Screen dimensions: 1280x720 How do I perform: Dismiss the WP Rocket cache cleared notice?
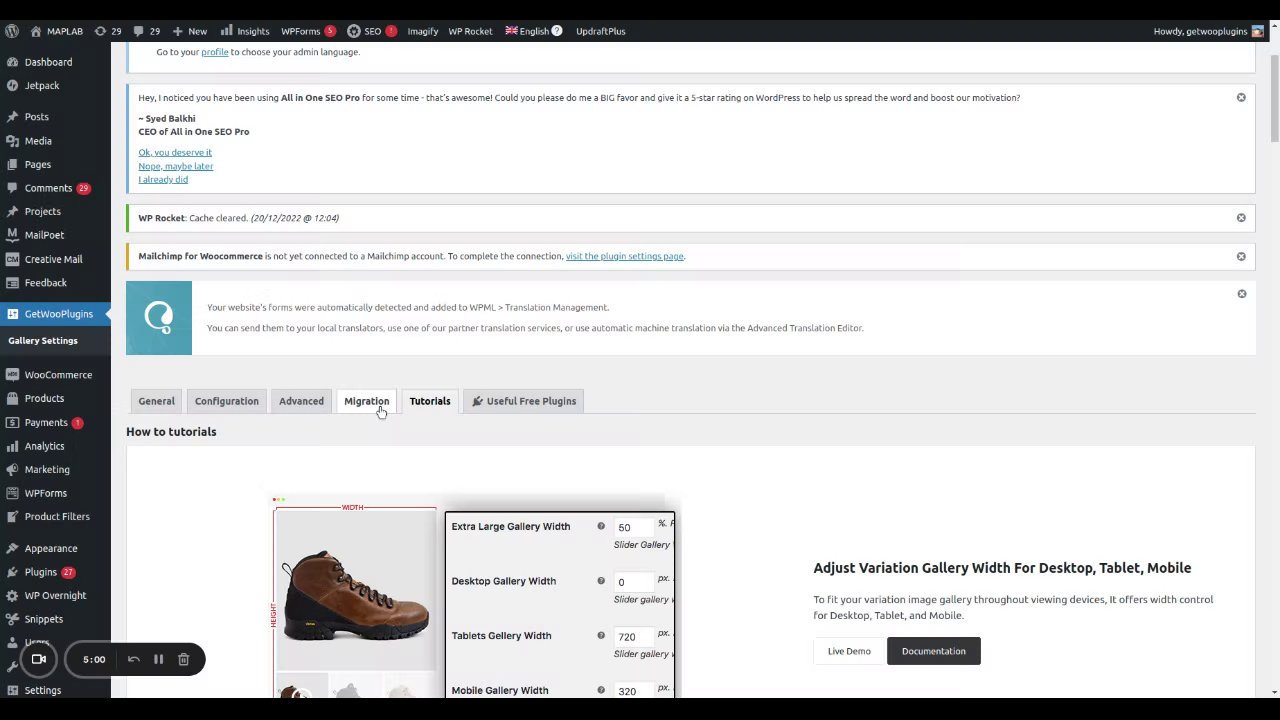[1241, 218]
